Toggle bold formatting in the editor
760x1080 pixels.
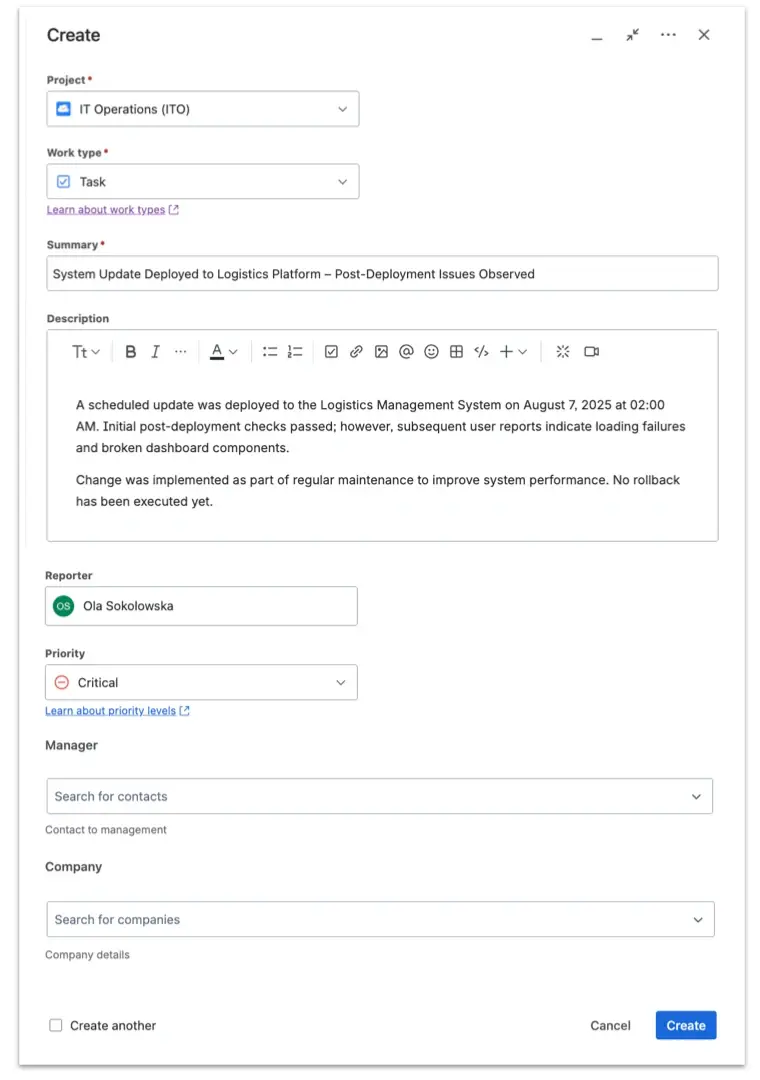point(130,351)
